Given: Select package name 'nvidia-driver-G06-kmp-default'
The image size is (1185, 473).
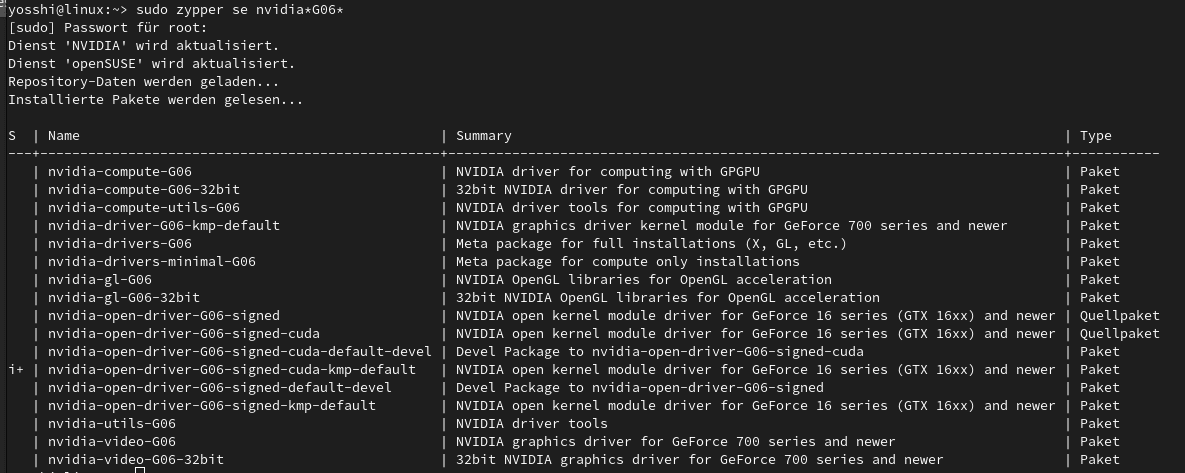Looking at the screenshot, I should click(164, 226).
